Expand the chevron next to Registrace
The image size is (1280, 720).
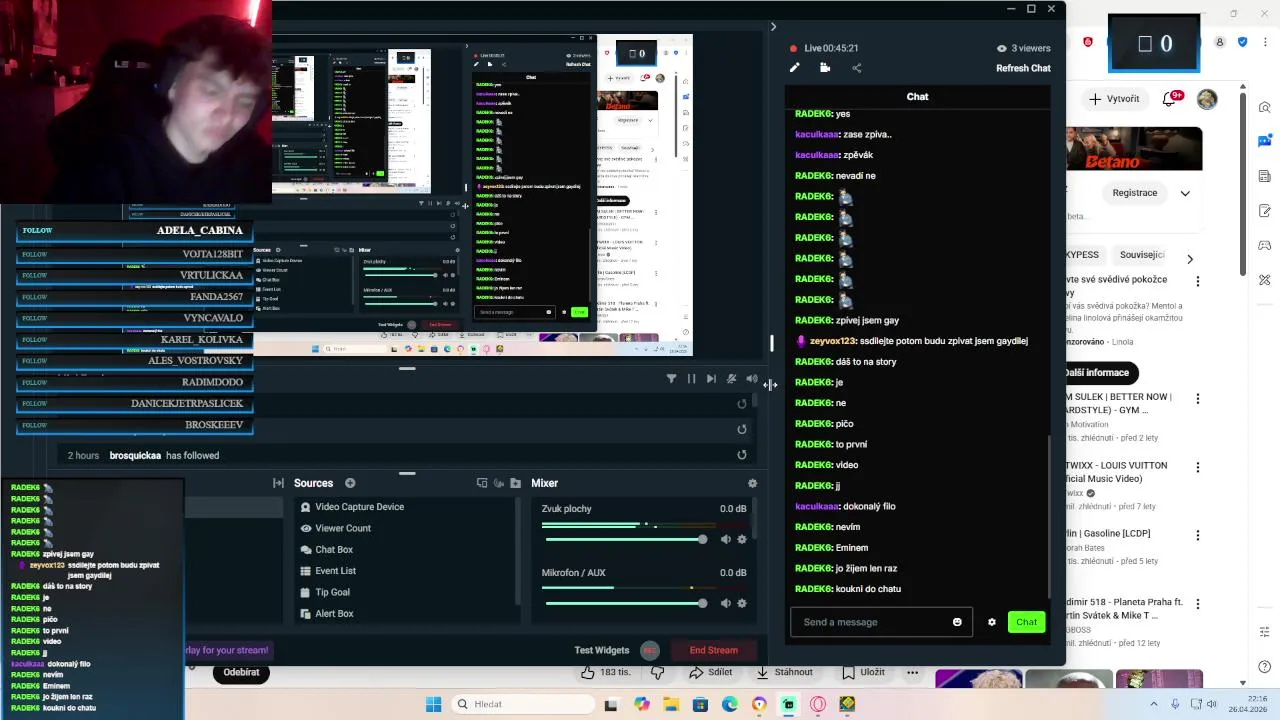[1185, 193]
